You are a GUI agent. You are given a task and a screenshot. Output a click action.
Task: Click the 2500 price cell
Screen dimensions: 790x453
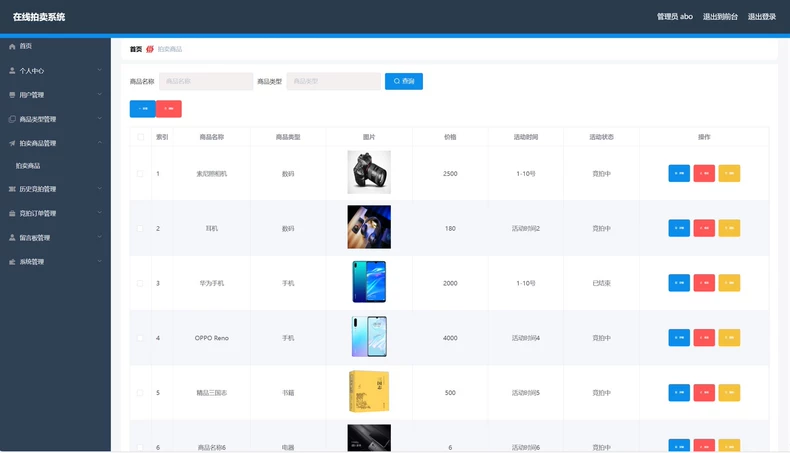(450, 174)
